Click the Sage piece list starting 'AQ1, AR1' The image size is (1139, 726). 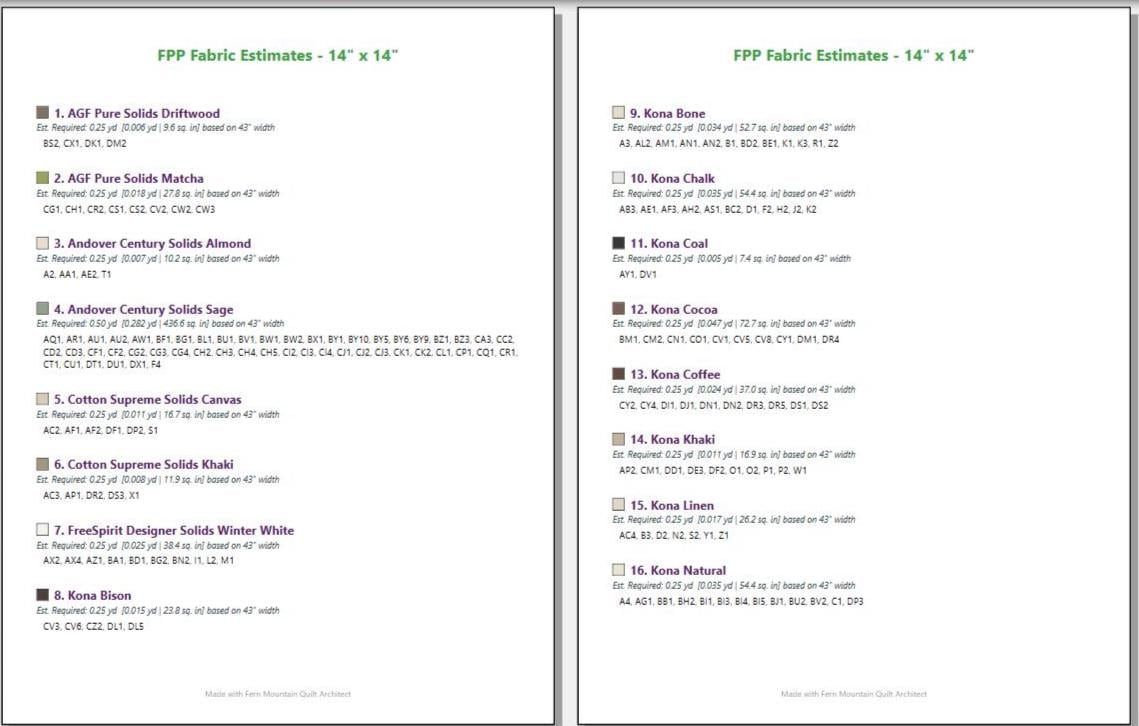(x=280, y=352)
